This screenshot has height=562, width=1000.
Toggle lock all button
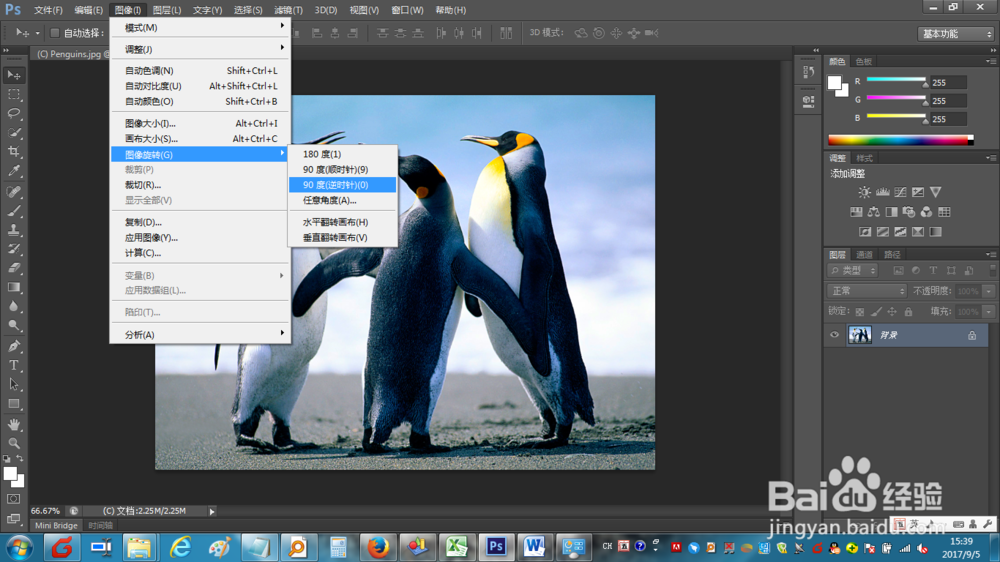[908, 312]
